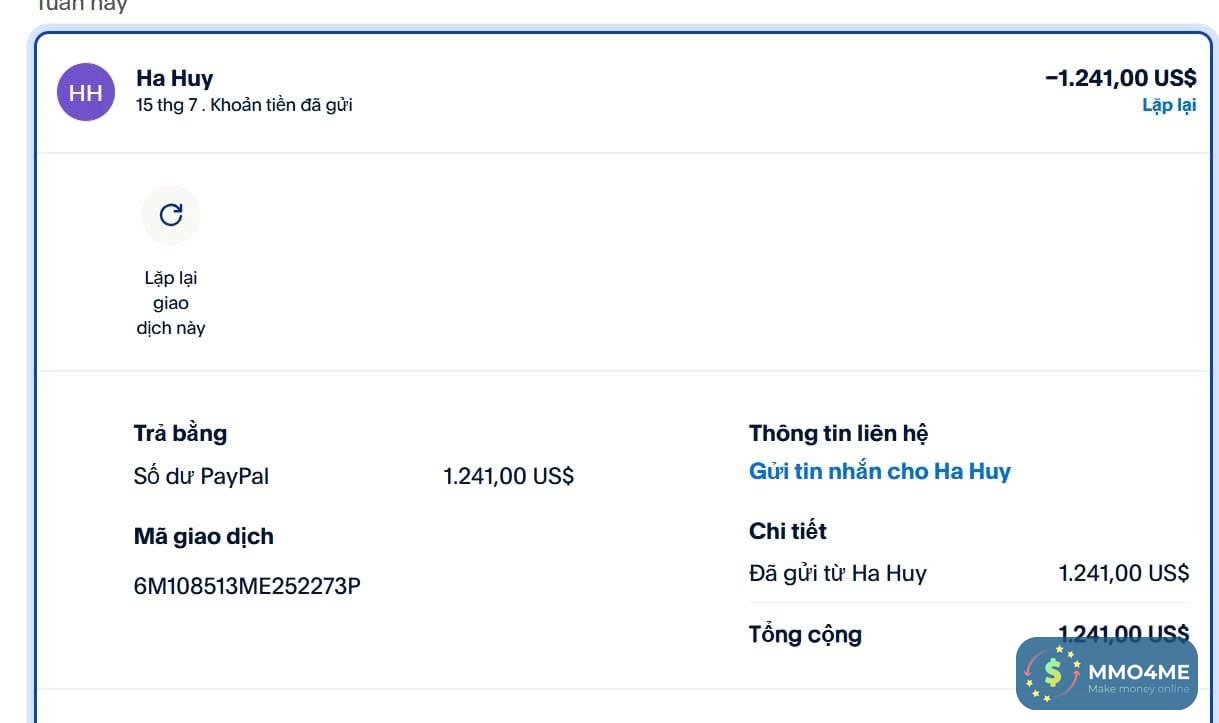Viewport: 1219px width, 723px height.
Task: Click the dollar sign logo icon
Action: (1051, 673)
